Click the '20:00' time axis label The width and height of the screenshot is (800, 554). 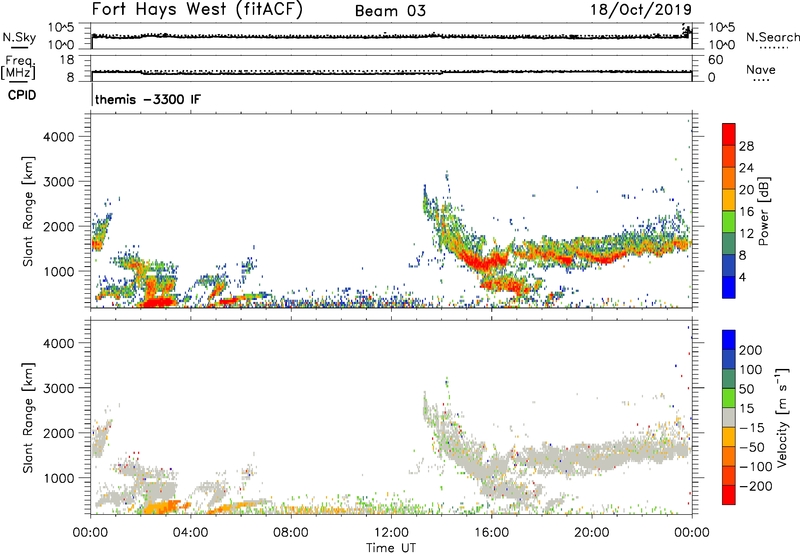click(x=591, y=533)
